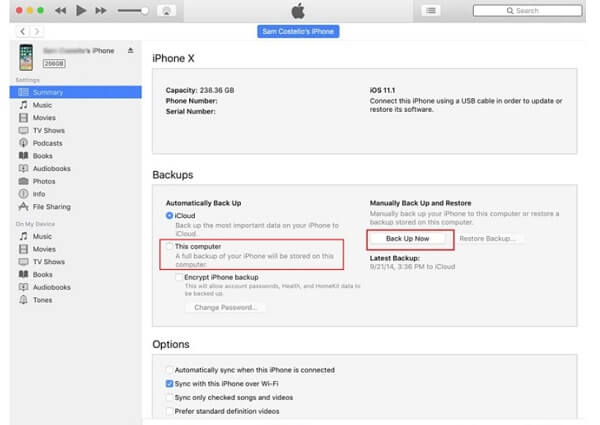Screen dimensions: 600x425
Task: Select the iCloud backup radio button
Action: click(169, 216)
